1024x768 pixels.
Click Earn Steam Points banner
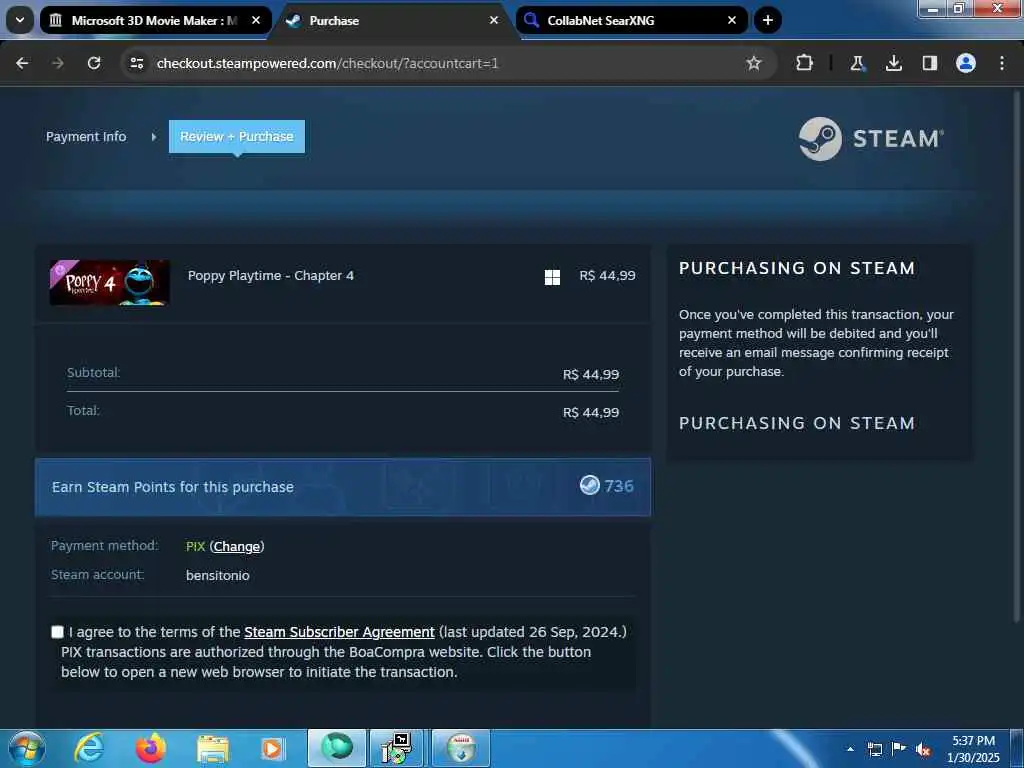(343, 487)
